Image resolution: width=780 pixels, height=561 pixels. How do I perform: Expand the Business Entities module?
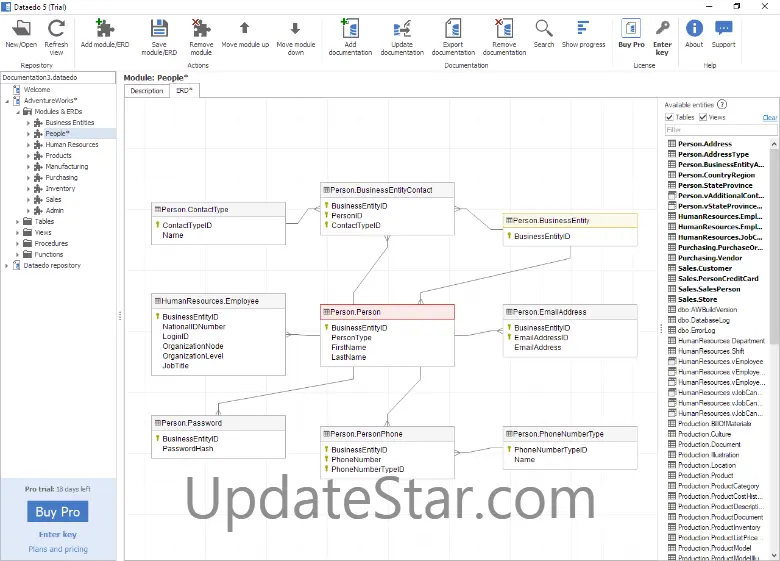[28, 123]
